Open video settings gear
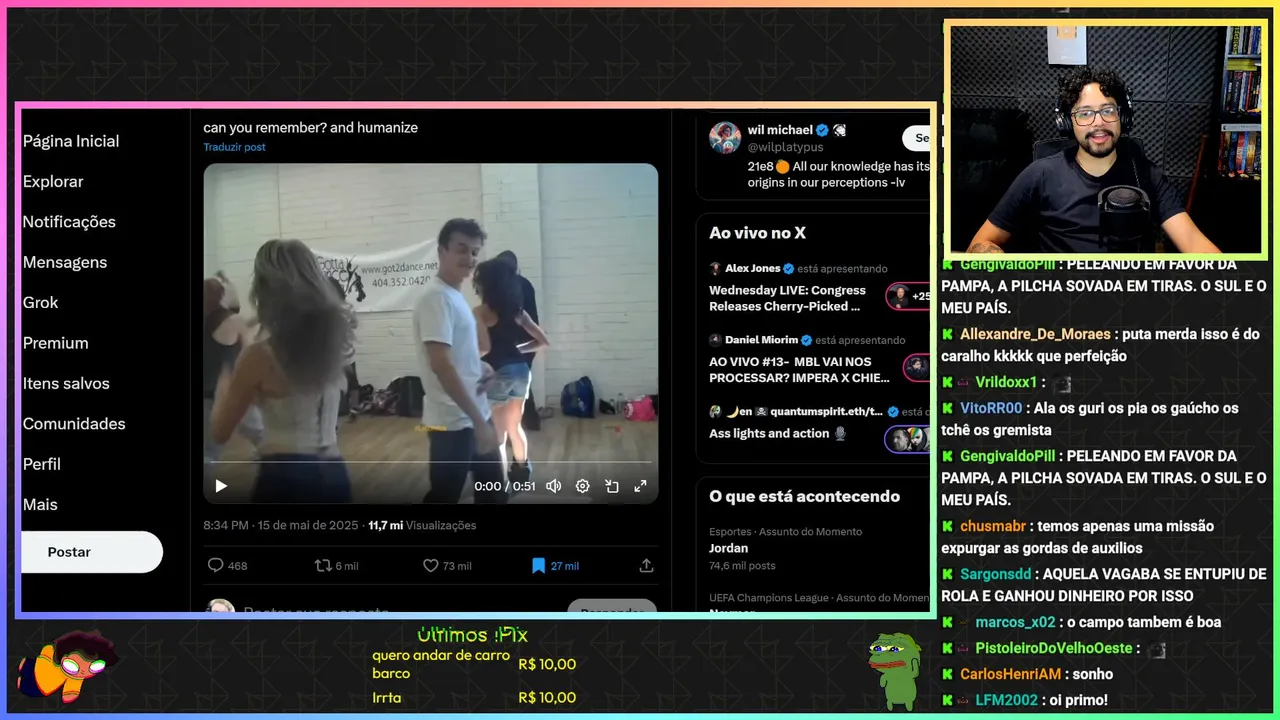Screen dimensions: 1280x720 582,486
